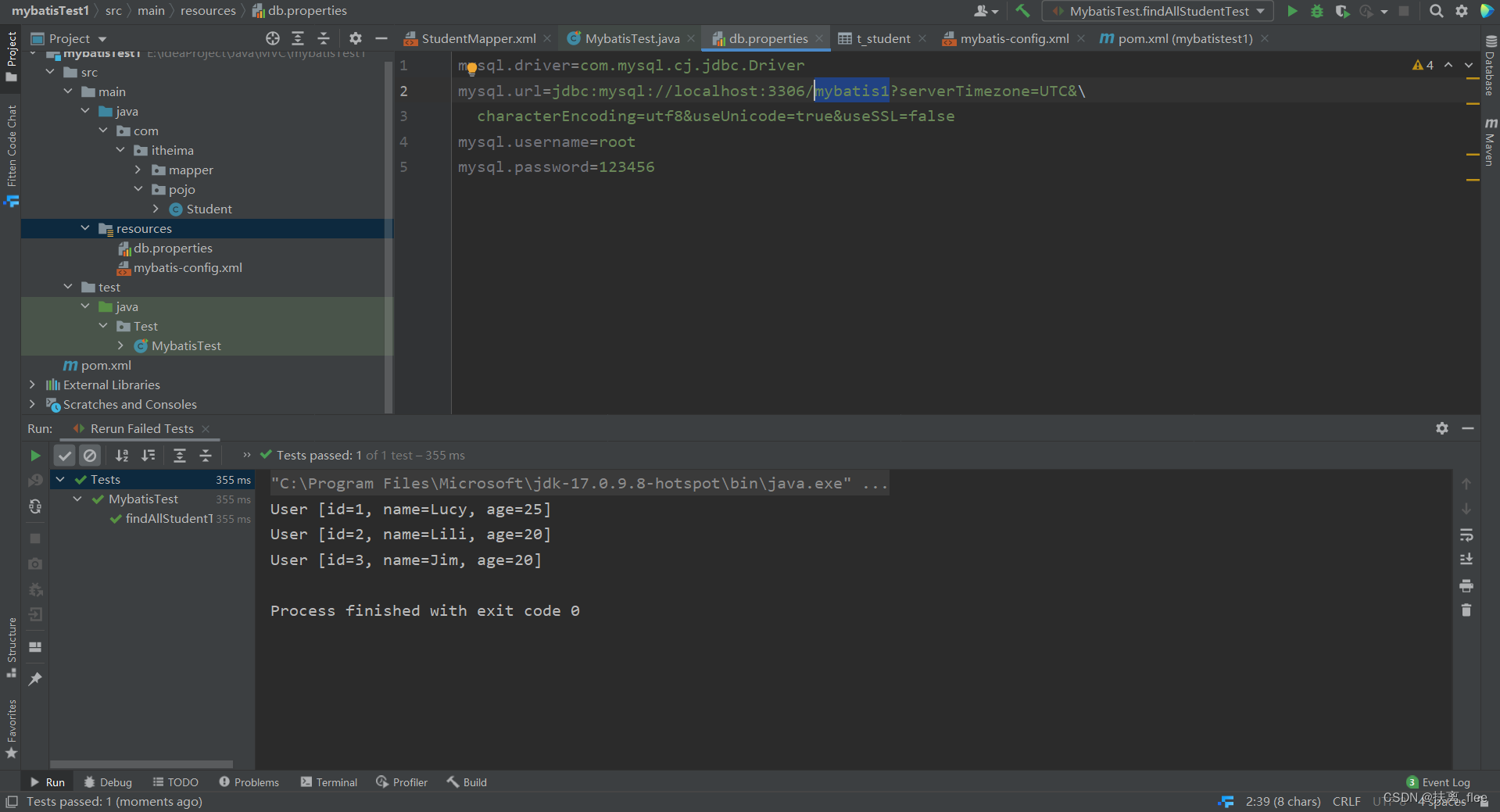
Task: Click the Stop square in Run sidebar
Action: [x=35, y=538]
